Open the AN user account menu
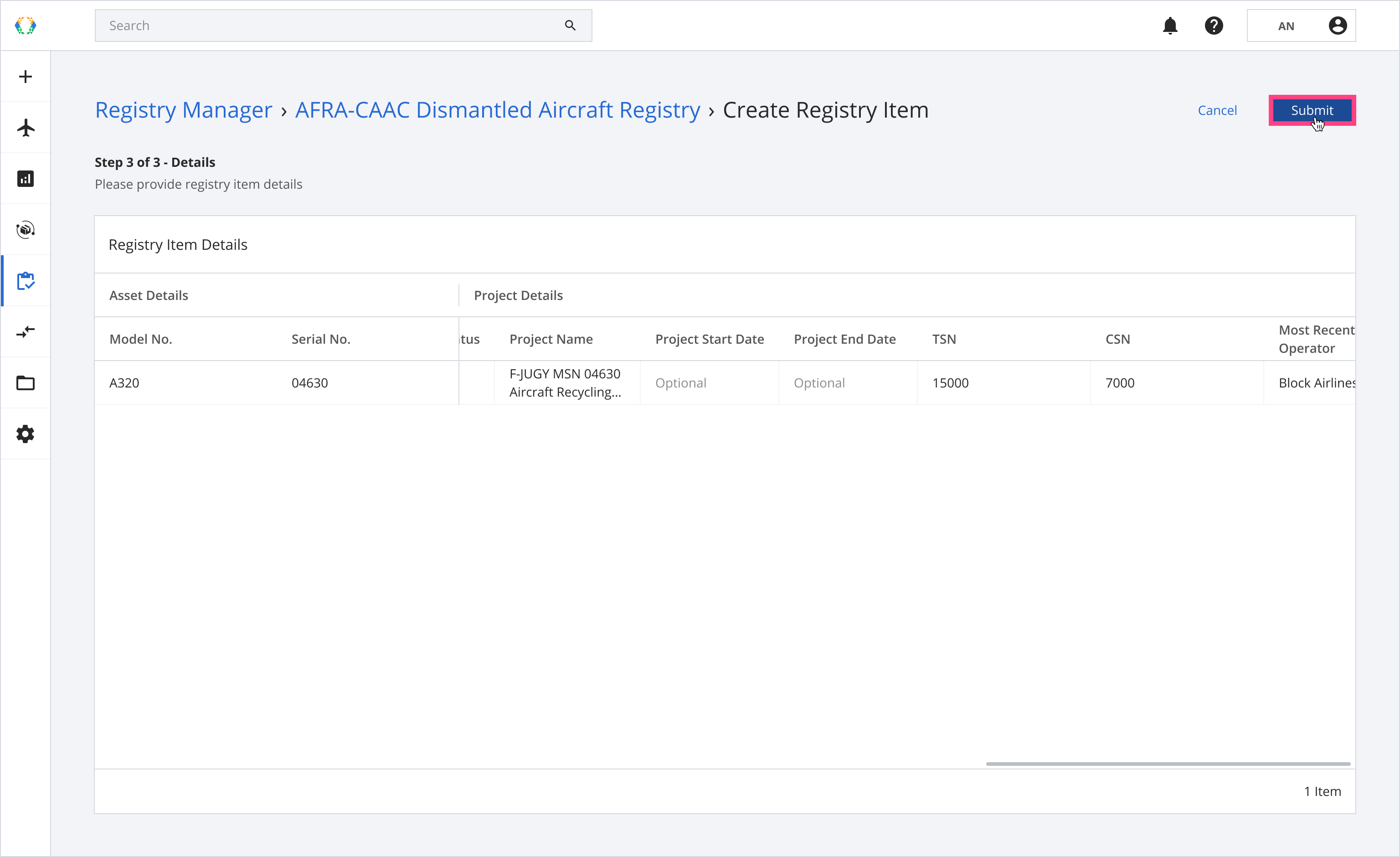1400x857 pixels. (x=1301, y=26)
